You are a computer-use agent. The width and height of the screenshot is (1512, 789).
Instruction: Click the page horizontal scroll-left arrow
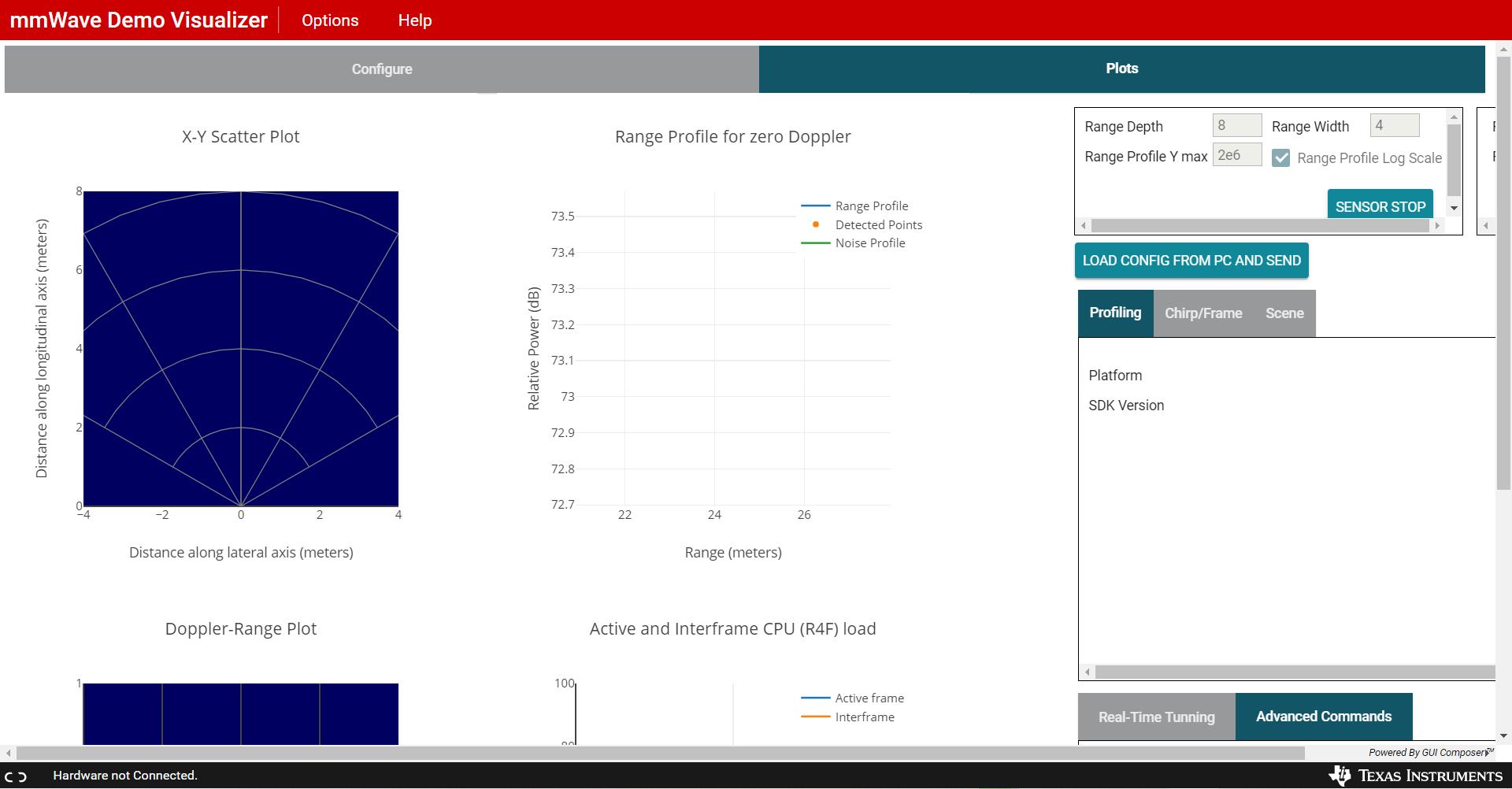[x=9, y=754]
